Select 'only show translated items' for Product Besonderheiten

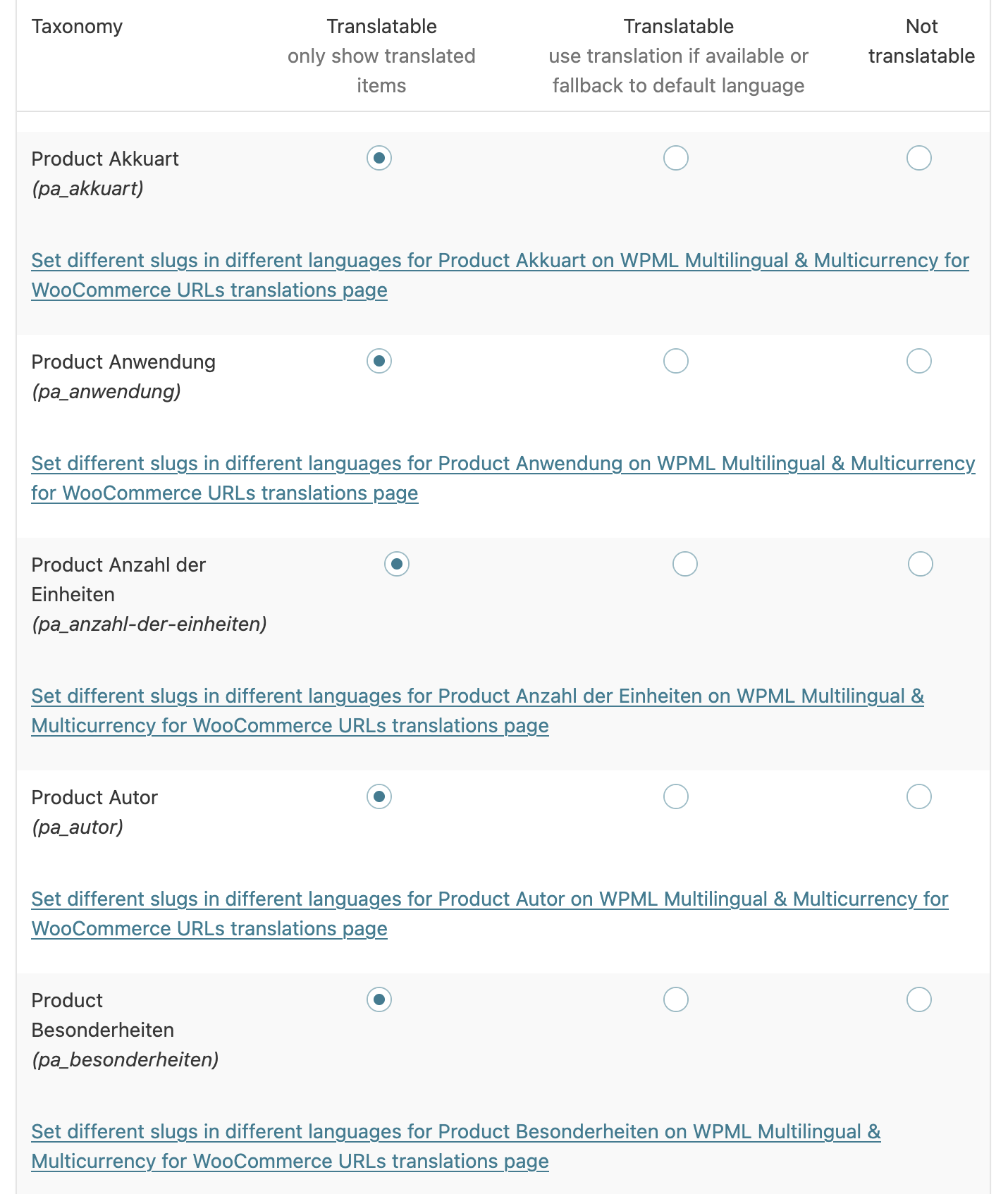(379, 999)
